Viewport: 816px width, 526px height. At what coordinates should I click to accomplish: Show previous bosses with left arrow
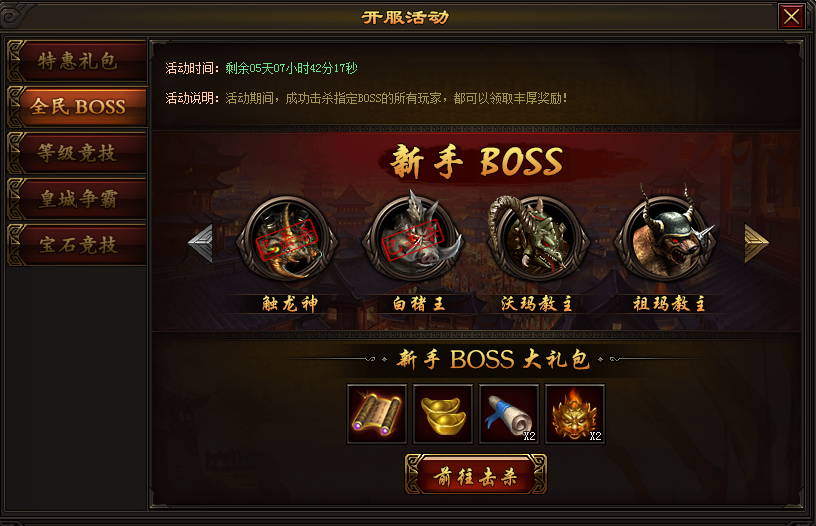(201, 243)
